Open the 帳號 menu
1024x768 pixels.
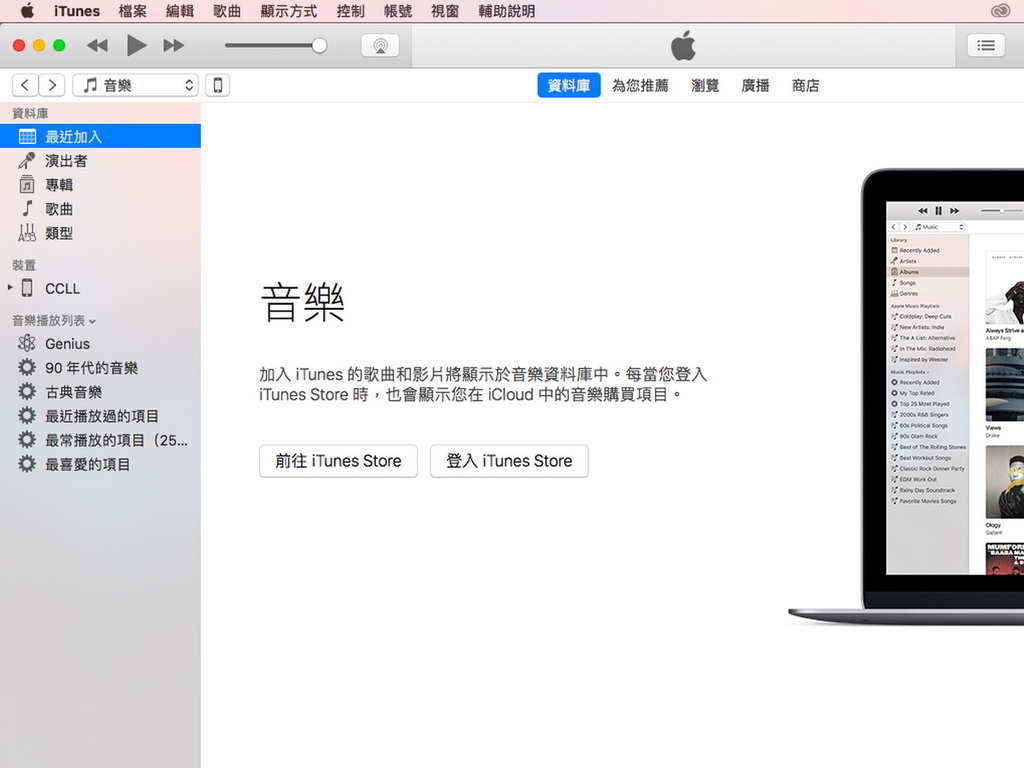tap(398, 11)
